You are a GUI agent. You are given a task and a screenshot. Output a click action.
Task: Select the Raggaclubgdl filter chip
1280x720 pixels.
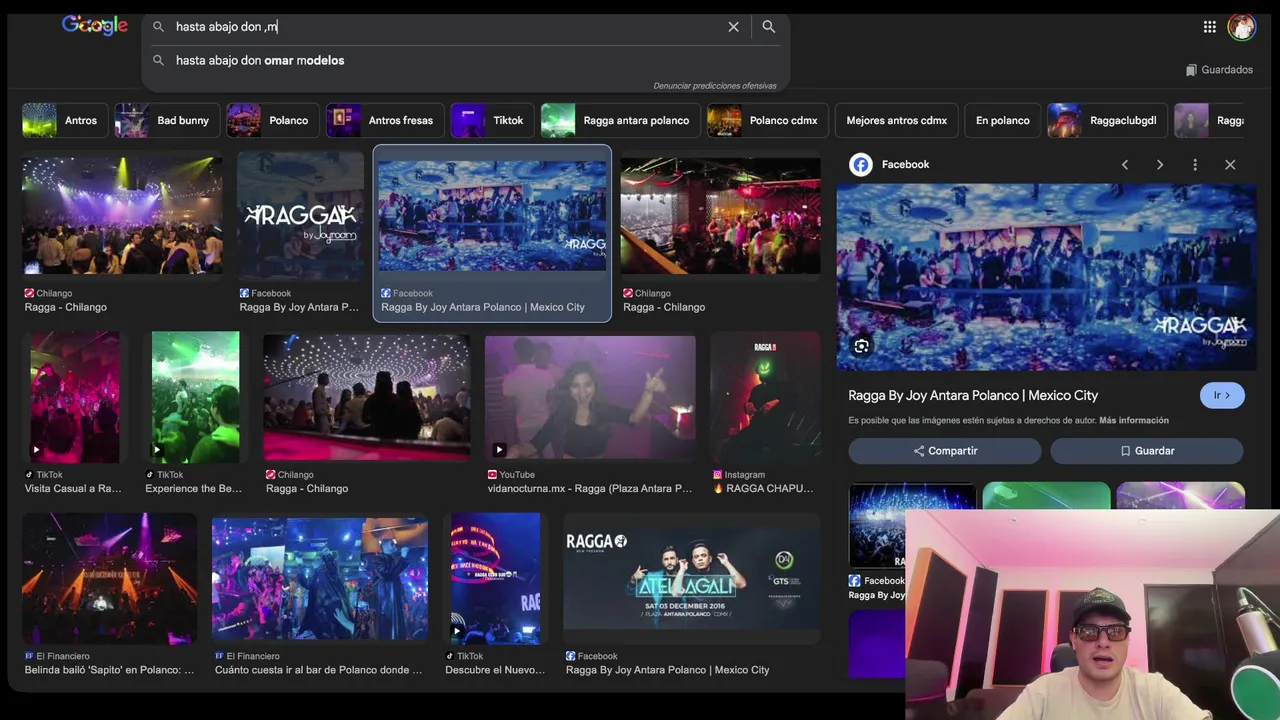click(x=1106, y=120)
